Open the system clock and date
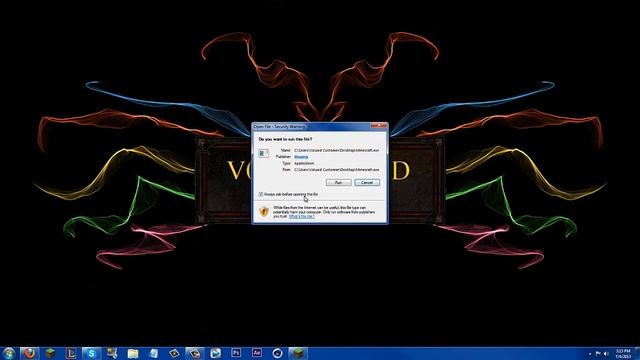 coord(623,353)
